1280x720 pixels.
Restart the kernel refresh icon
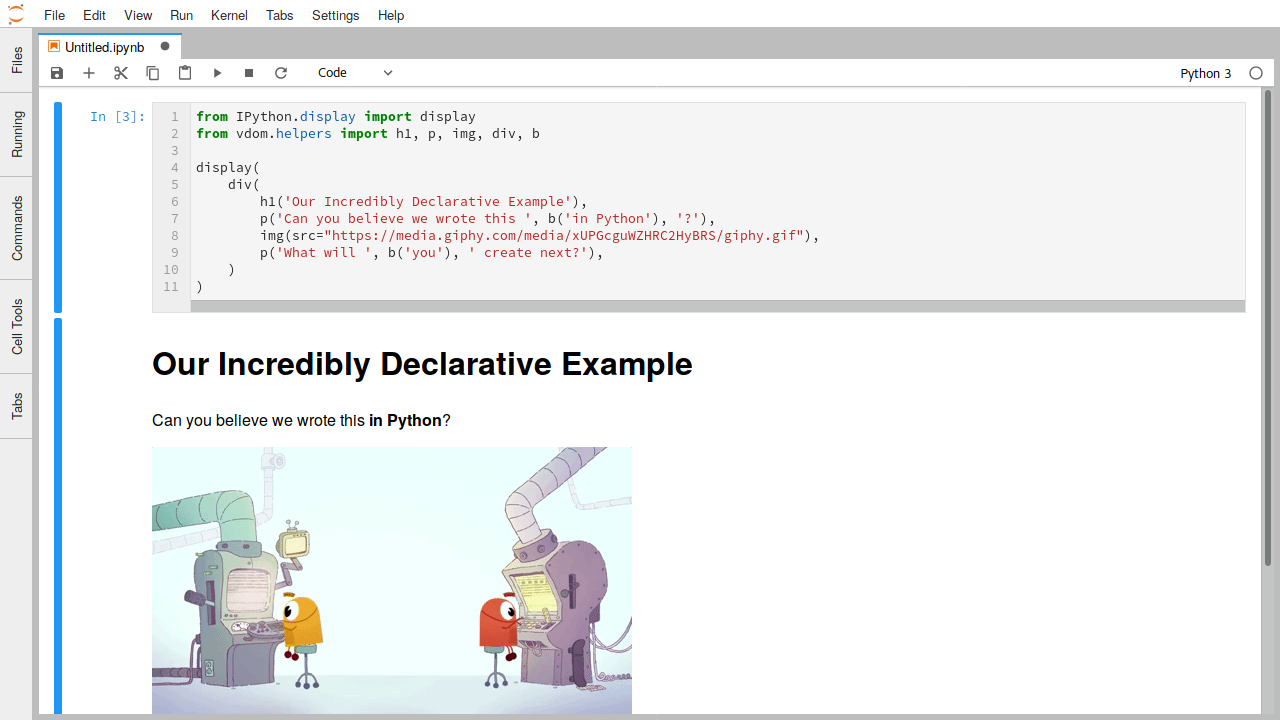point(281,73)
